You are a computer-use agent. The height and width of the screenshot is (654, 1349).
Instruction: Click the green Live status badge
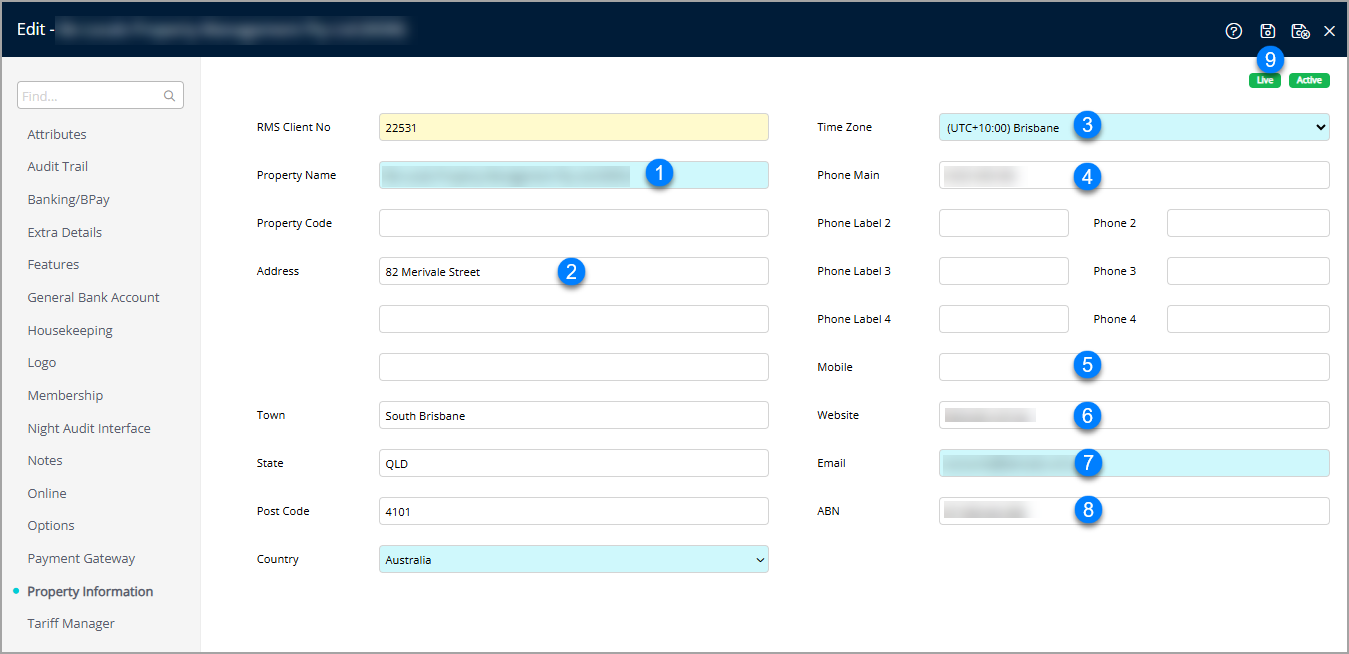tap(1264, 80)
